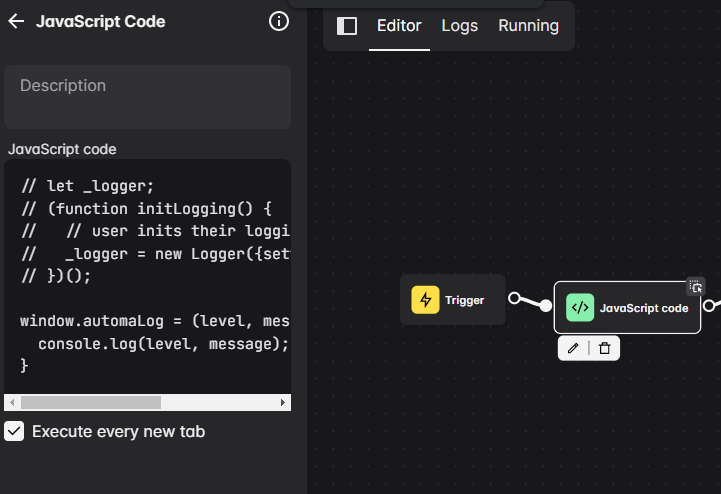This screenshot has height=494, width=721.
Task: Toggle the sidebar panel icon
Action: point(347,26)
